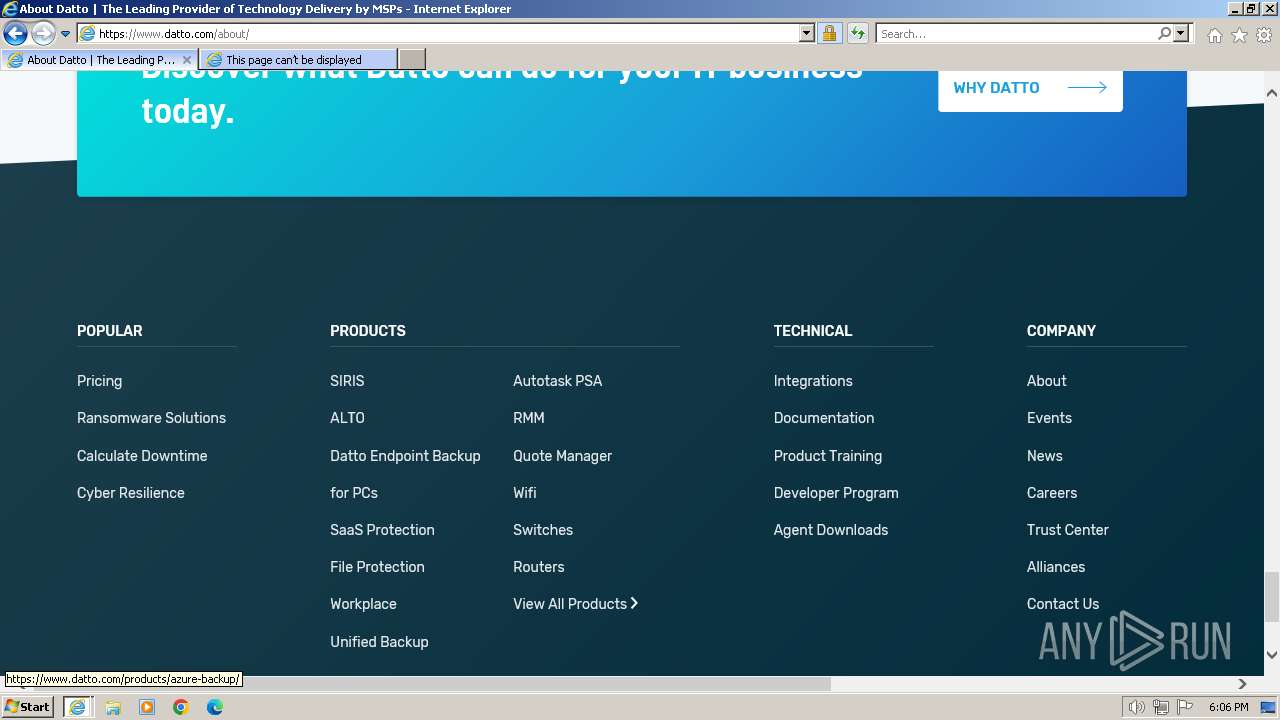Viewport: 1280px width, 720px height.
Task: Click the horizontal scrollbar right arrow
Action: (x=1242, y=684)
